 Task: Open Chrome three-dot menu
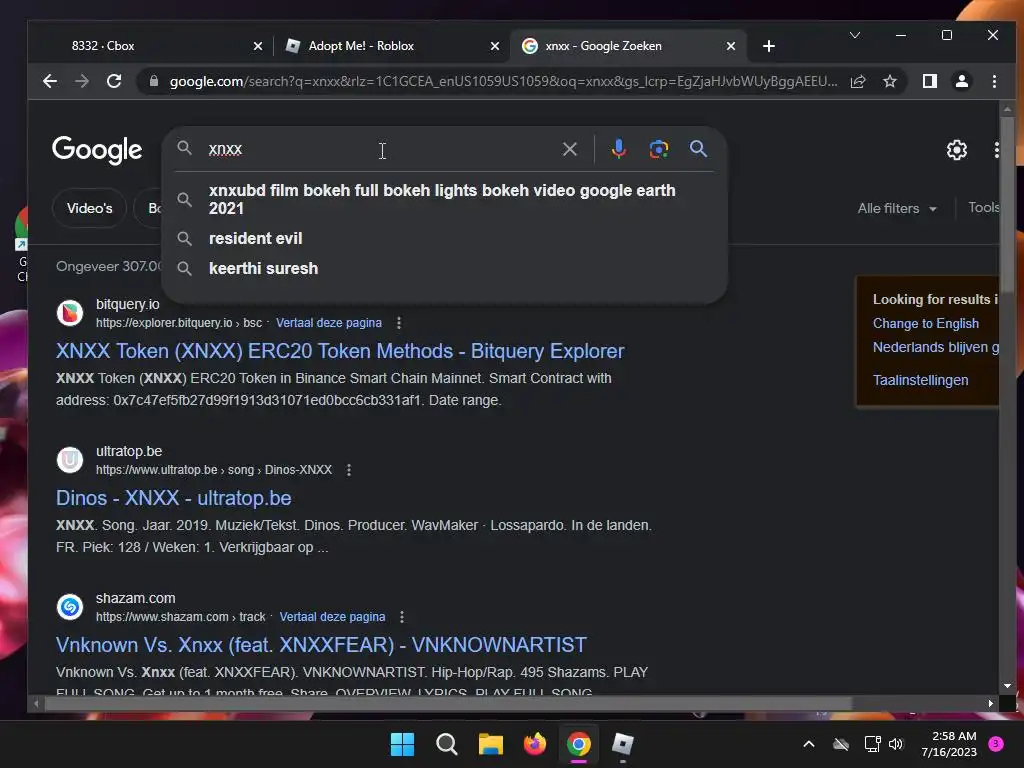(994, 81)
